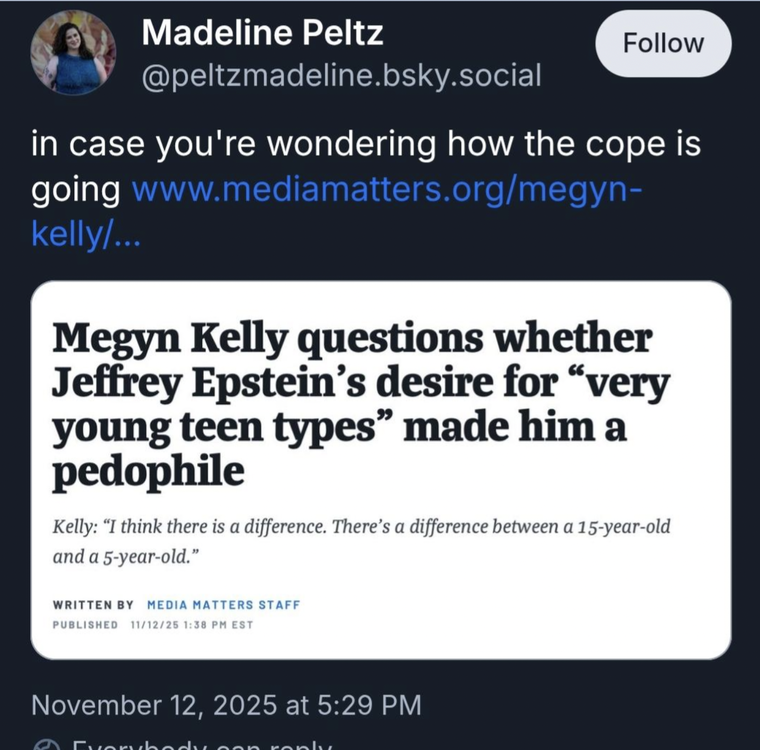Click the word going in the post

click(x=77, y=188)
